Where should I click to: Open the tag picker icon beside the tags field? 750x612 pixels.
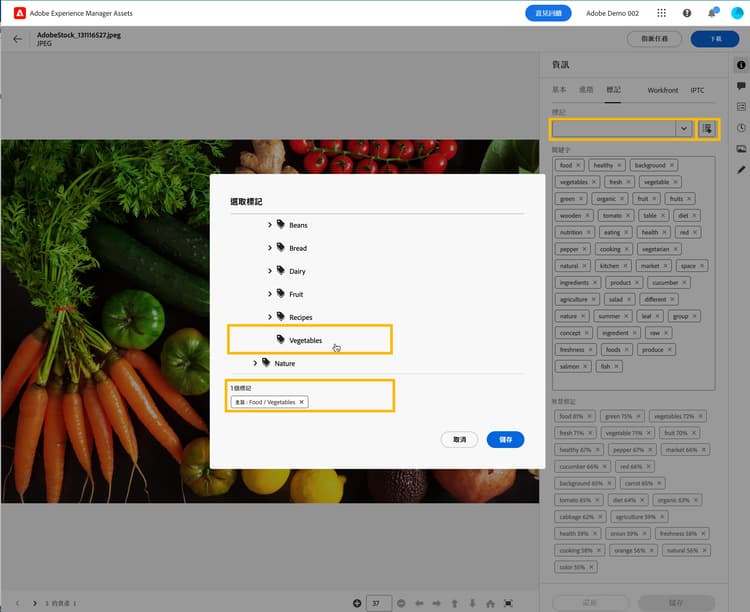(707, 129)
